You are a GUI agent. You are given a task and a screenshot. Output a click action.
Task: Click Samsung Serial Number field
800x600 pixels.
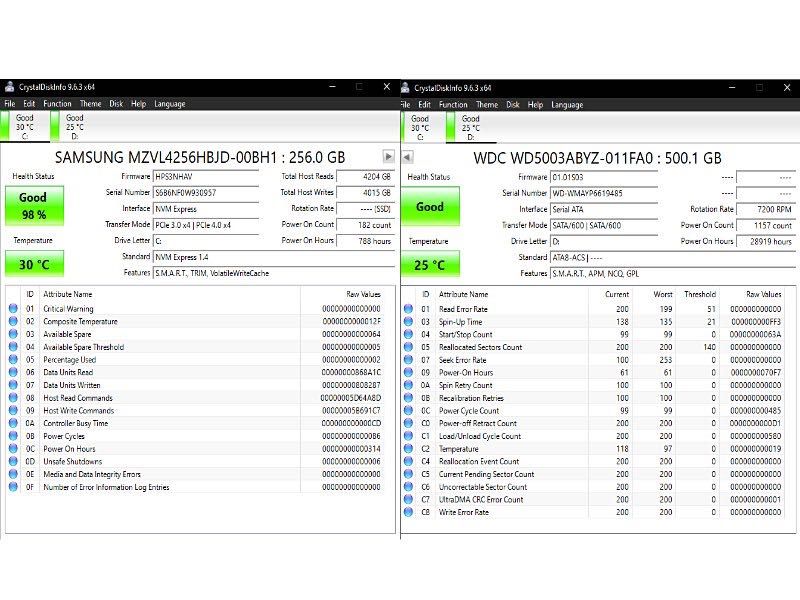click(x=206, y=192)
